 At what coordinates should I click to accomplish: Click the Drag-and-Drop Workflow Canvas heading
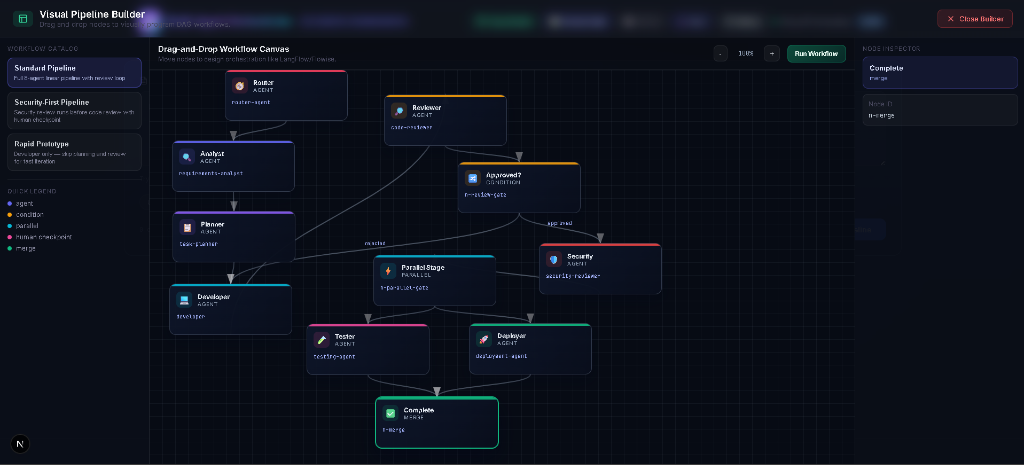point(223,49)
